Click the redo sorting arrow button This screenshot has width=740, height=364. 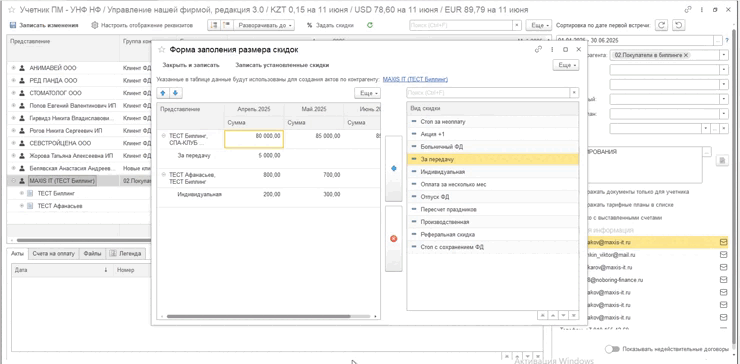[x=662, y=25]
